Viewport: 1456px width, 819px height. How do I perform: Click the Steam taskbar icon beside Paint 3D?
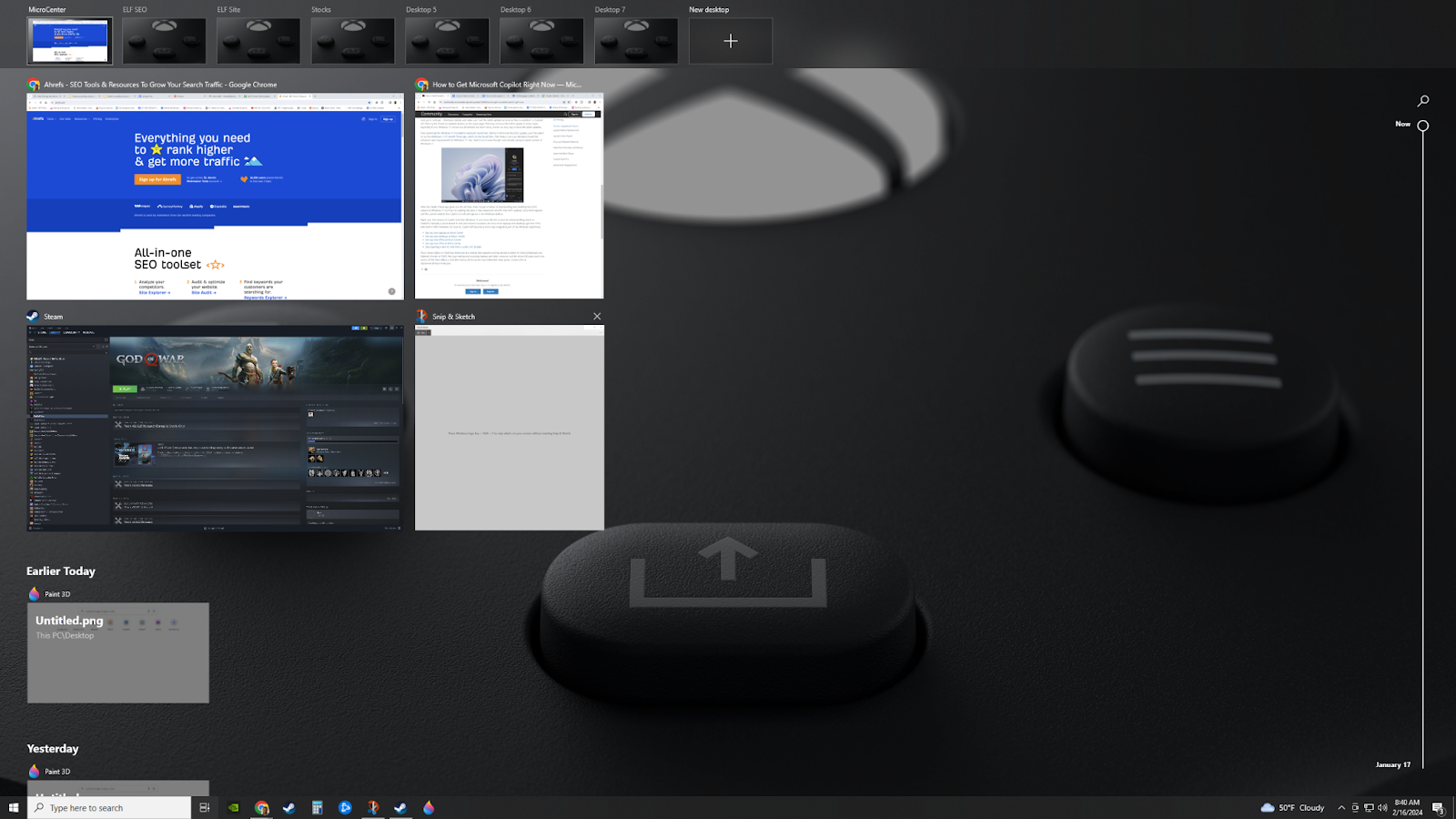click(x=400, y=807)
